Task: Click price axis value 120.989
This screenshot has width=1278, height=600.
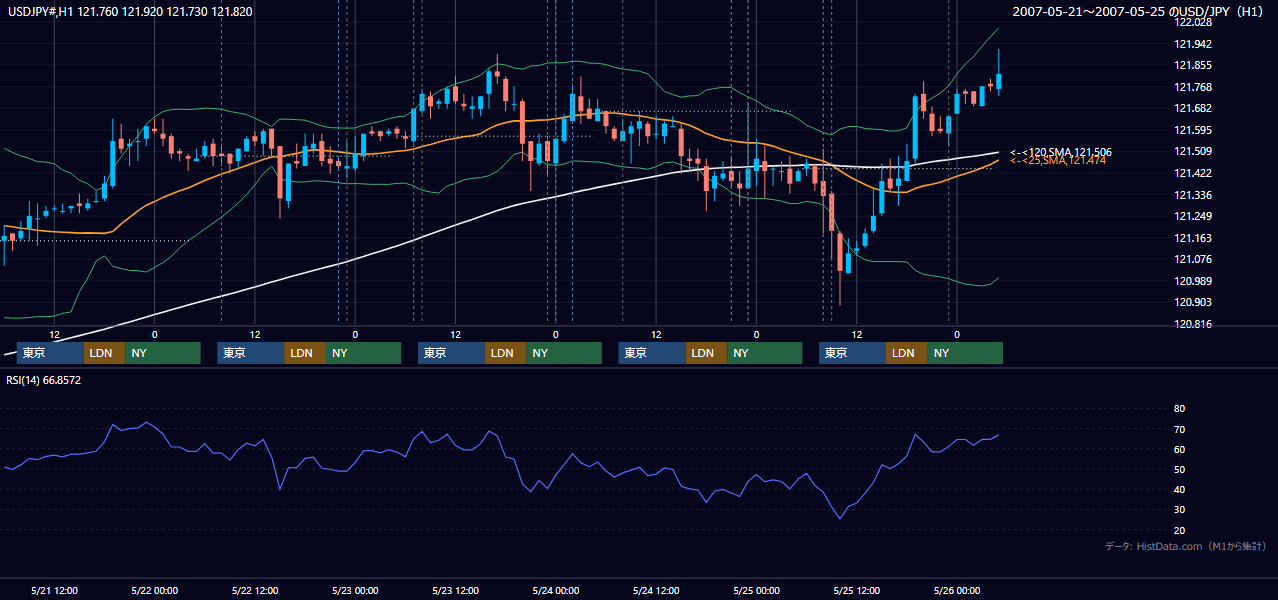Action: (1191, 281)
